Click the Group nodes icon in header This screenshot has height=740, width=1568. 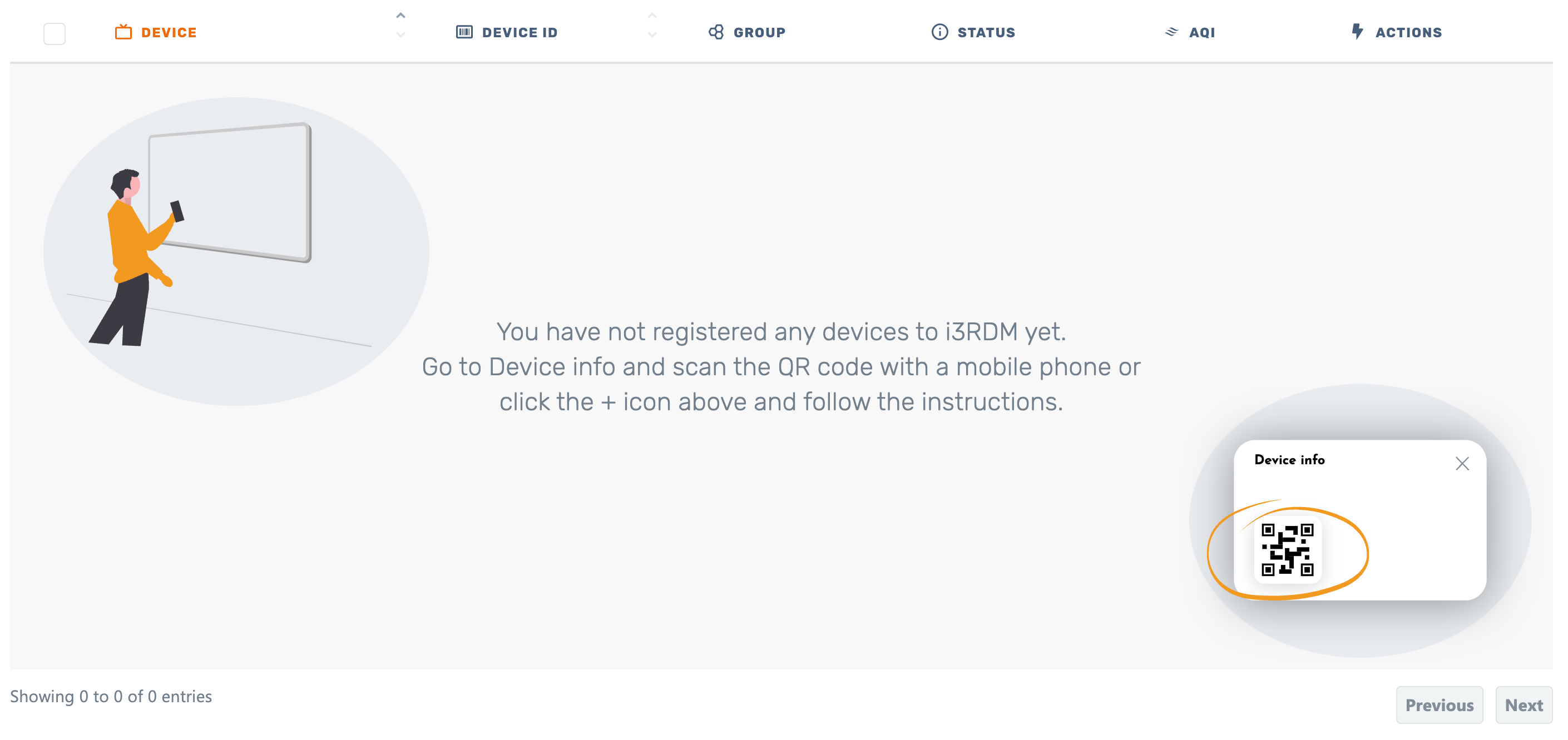click(716, 32)
